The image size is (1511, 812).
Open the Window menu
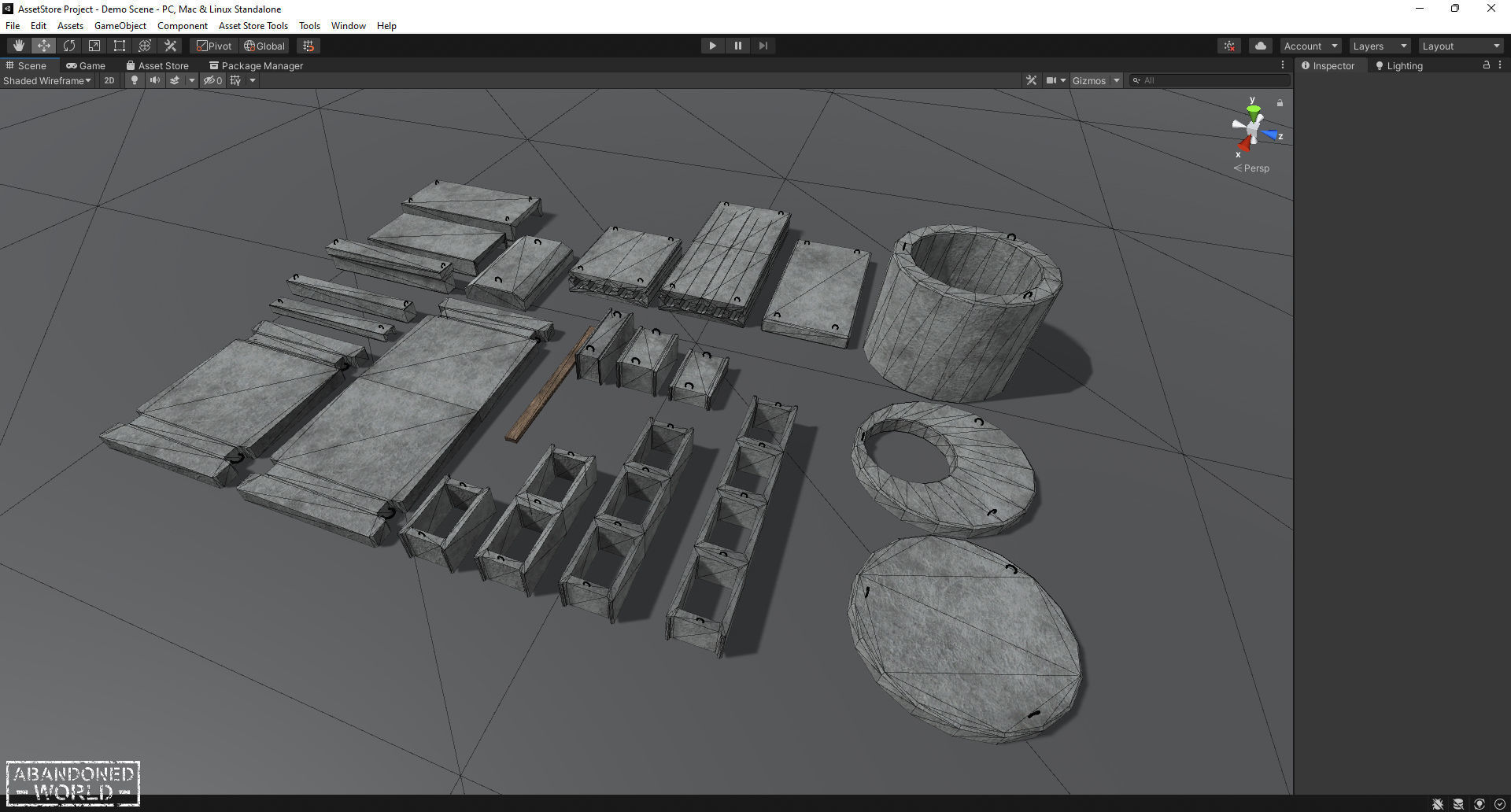(x=349, y=26)
